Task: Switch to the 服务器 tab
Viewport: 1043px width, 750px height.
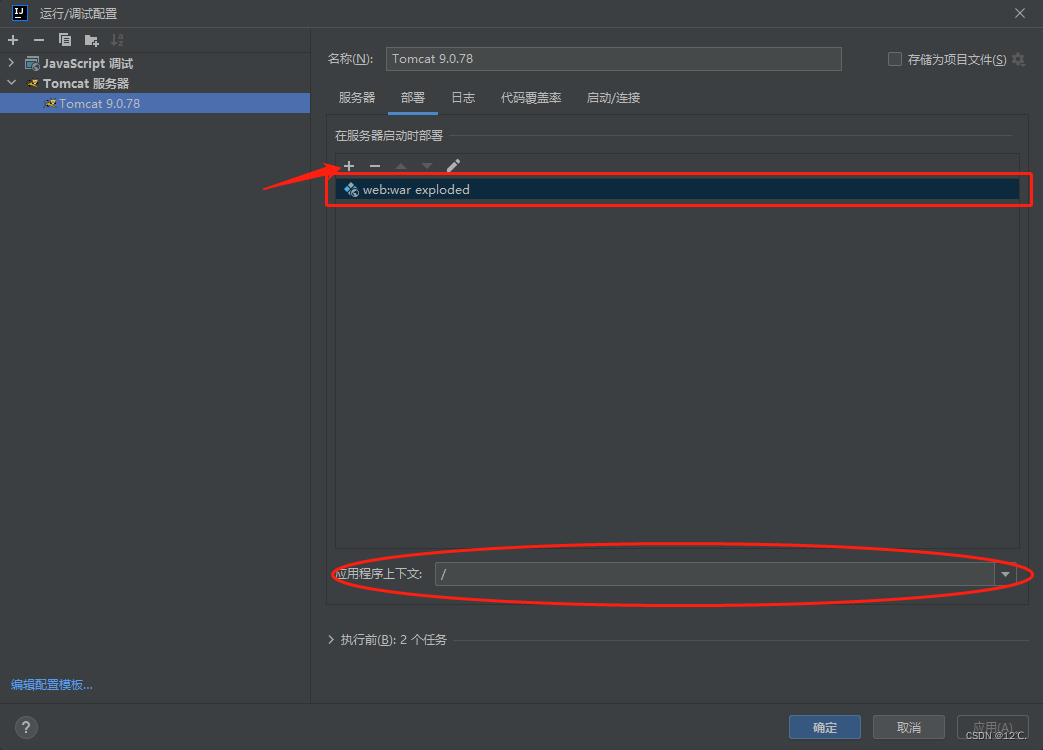Action: point(357,98)
